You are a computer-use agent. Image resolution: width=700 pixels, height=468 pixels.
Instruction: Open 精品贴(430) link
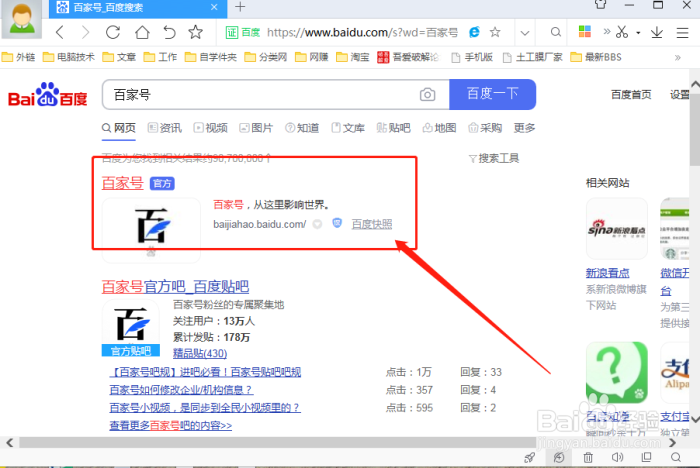(200, 353)
